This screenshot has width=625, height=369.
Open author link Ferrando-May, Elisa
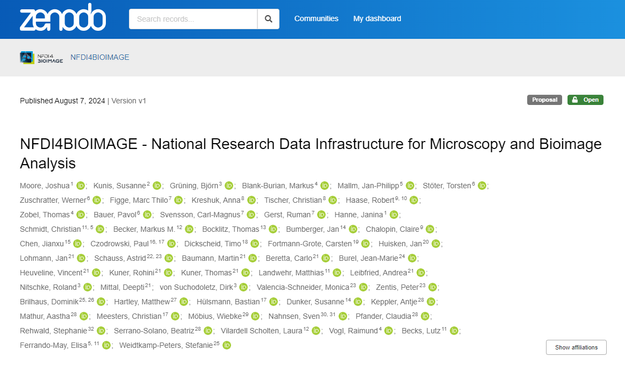53,345
